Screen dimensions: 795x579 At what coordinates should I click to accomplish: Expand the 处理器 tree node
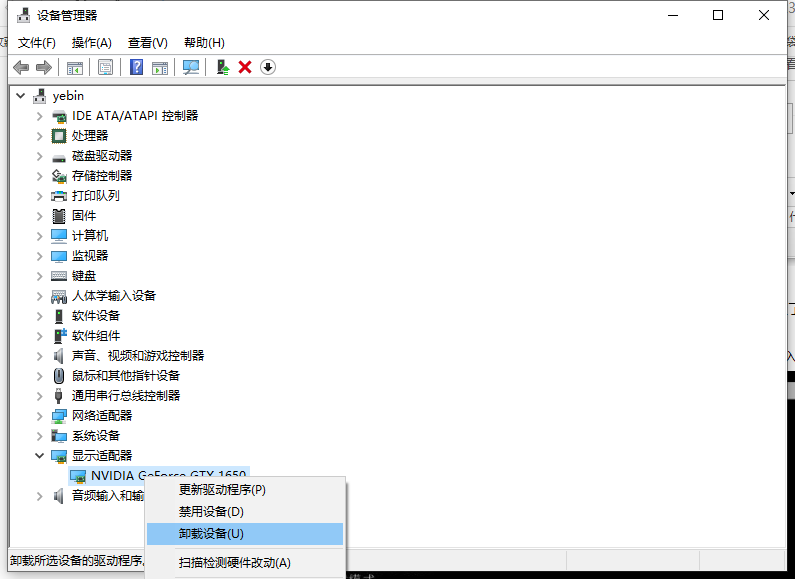pyautogui.click(x=40, y=136)
